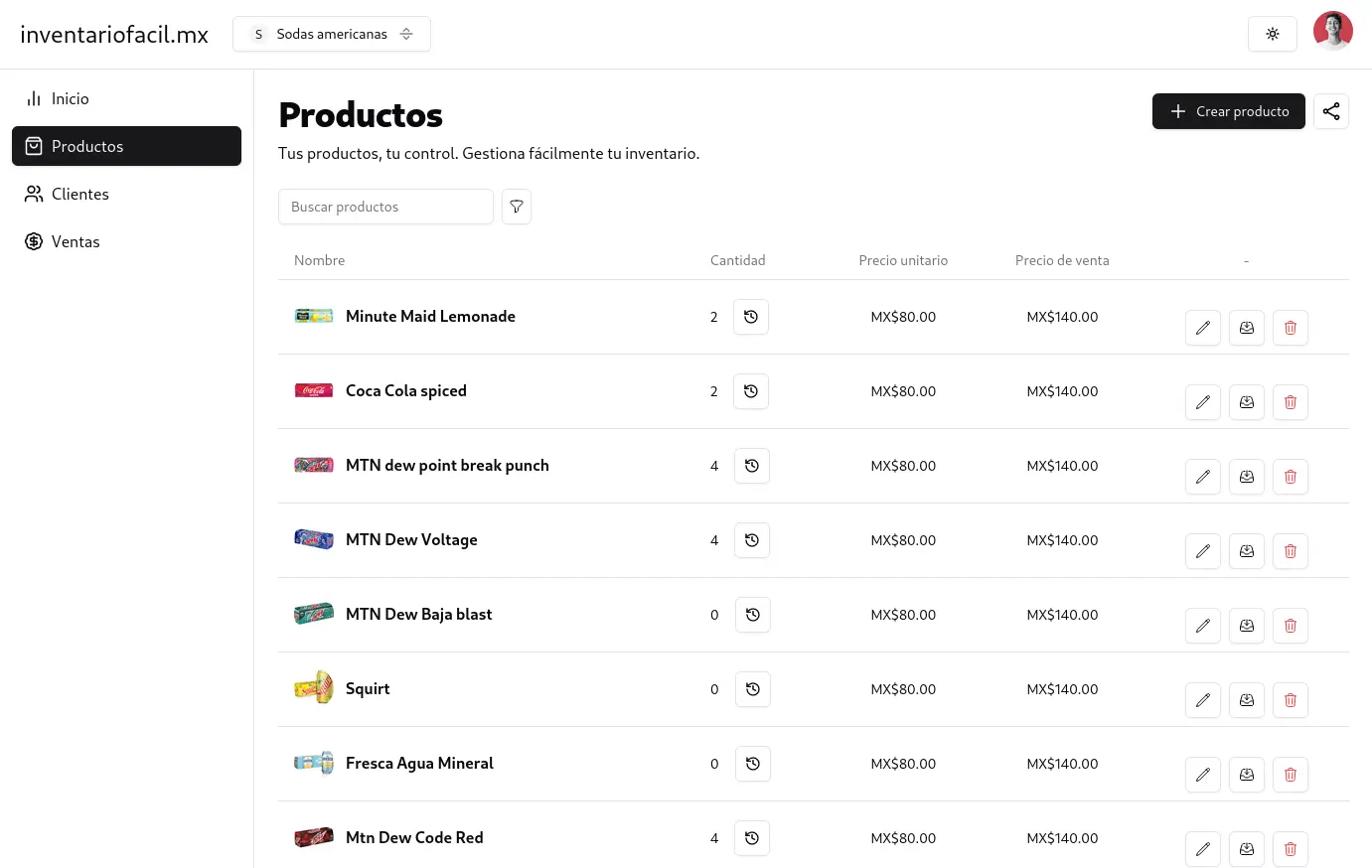Delete Fresca Agua Mineral product
The width and height of the screenshot is (1372, 868).
(1291, 775)
